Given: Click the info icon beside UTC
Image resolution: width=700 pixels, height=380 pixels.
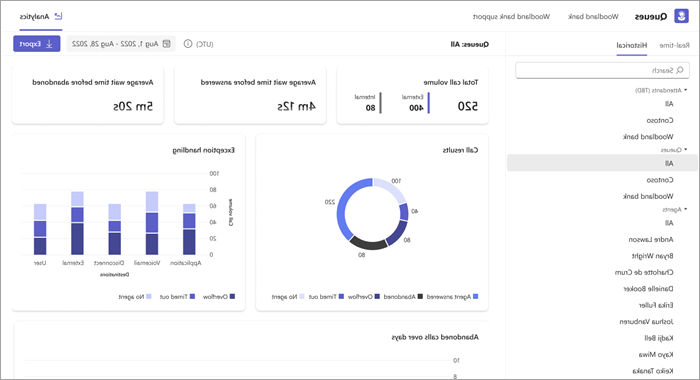Looking at the screenshot, I should [x=188, y=44].
